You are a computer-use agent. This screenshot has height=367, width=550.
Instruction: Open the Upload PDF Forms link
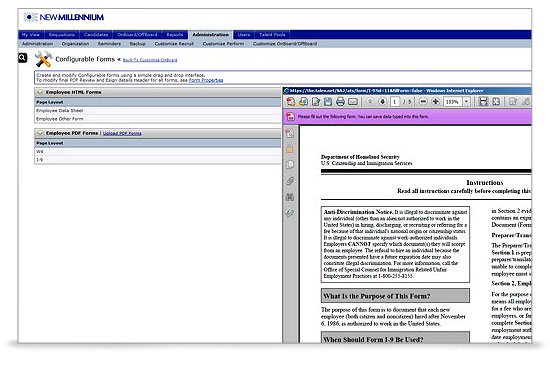coord(122,133)
